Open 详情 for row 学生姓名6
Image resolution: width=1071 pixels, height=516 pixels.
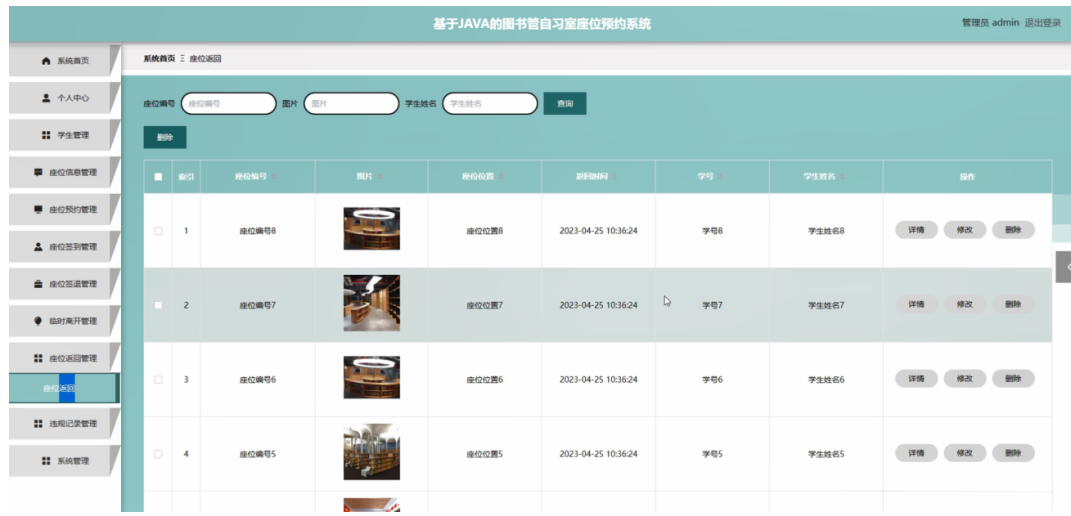tap(916, 379)
